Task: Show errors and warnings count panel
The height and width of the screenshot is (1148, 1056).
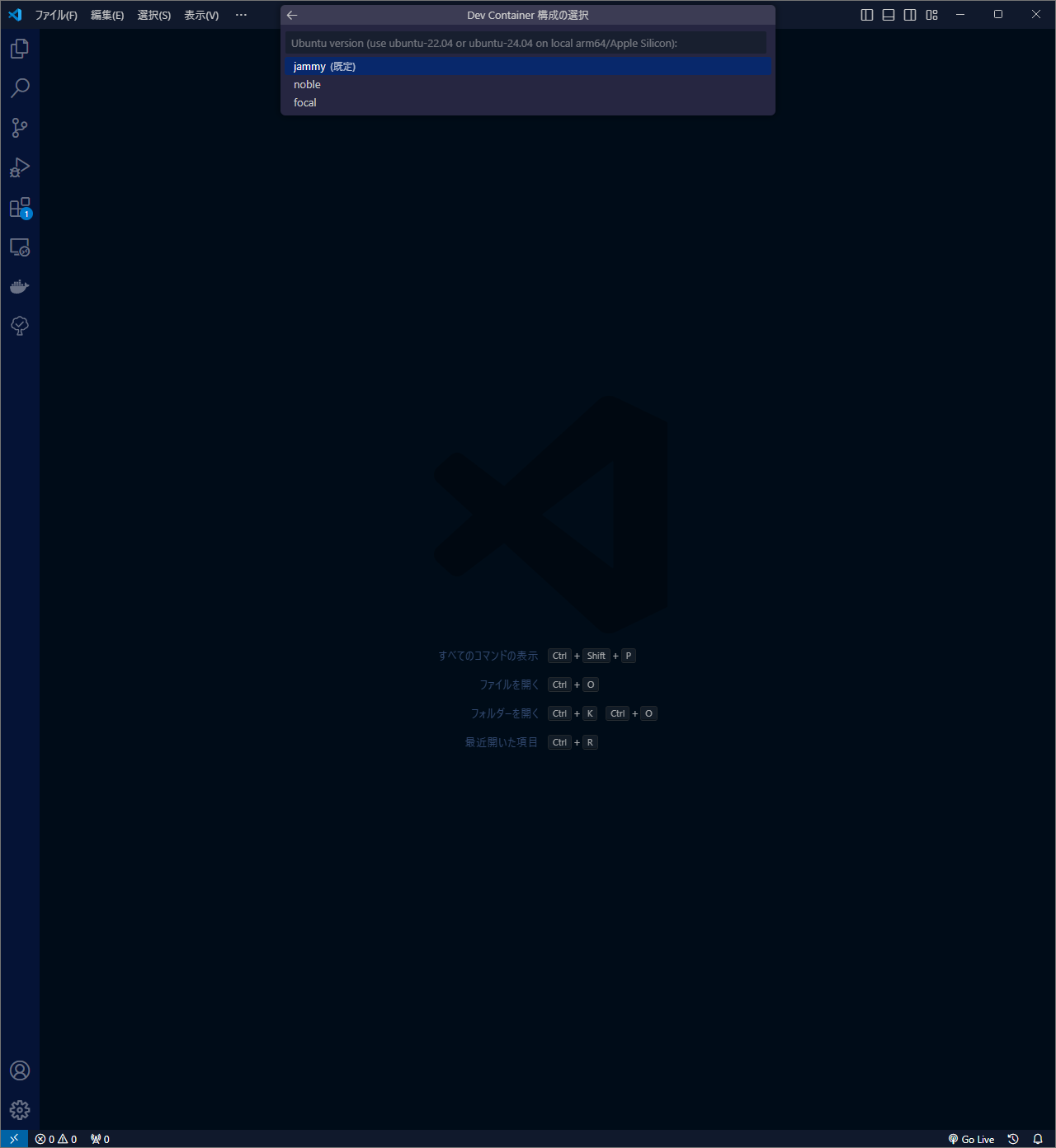Action: [x=56, y=1139]
